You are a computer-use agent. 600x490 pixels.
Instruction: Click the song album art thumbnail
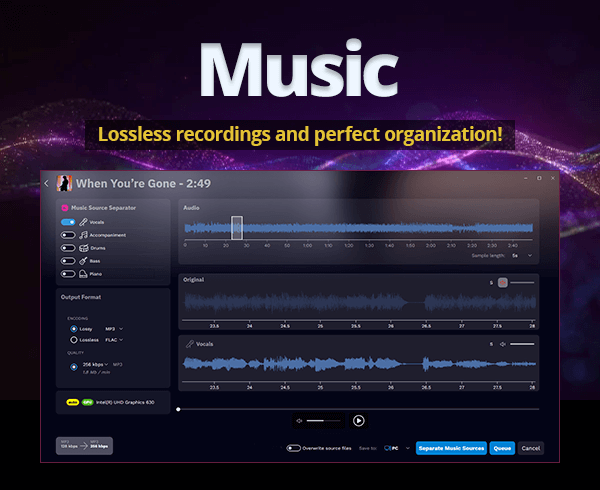(64, 183)
